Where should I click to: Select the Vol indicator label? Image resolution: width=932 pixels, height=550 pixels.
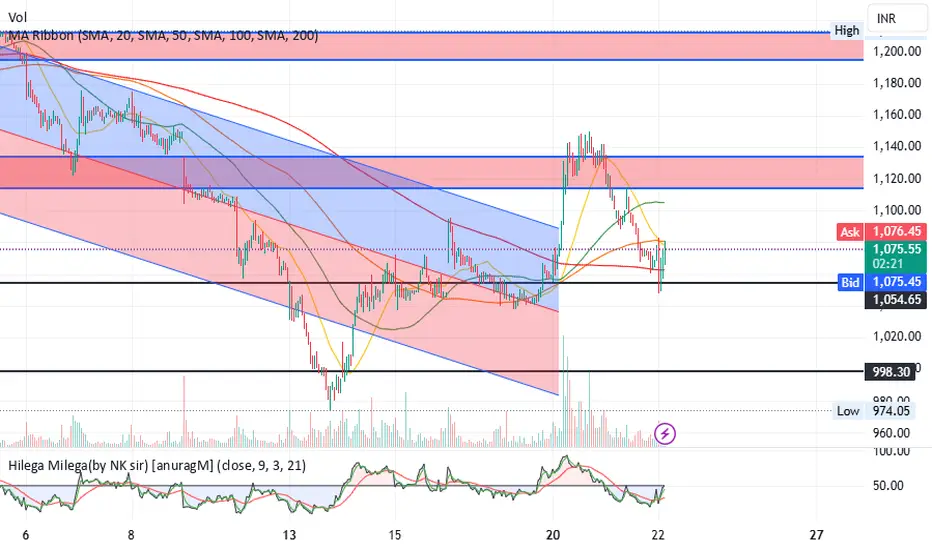coord(17,18)
